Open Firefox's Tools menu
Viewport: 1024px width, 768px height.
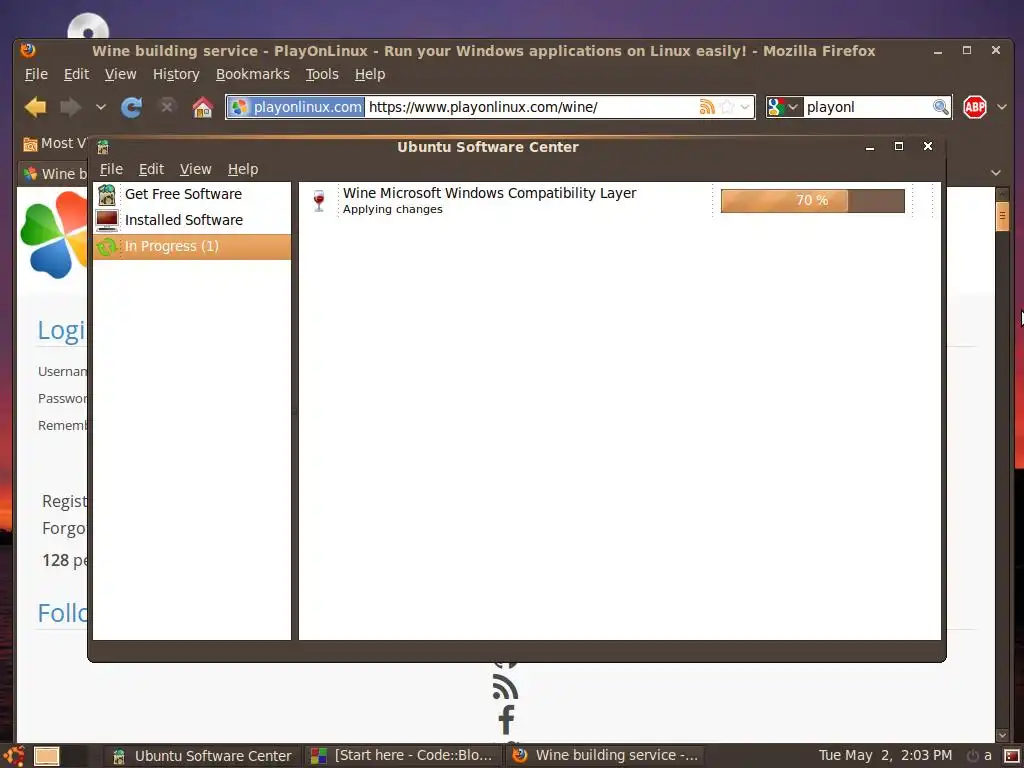tap(322, 74)
